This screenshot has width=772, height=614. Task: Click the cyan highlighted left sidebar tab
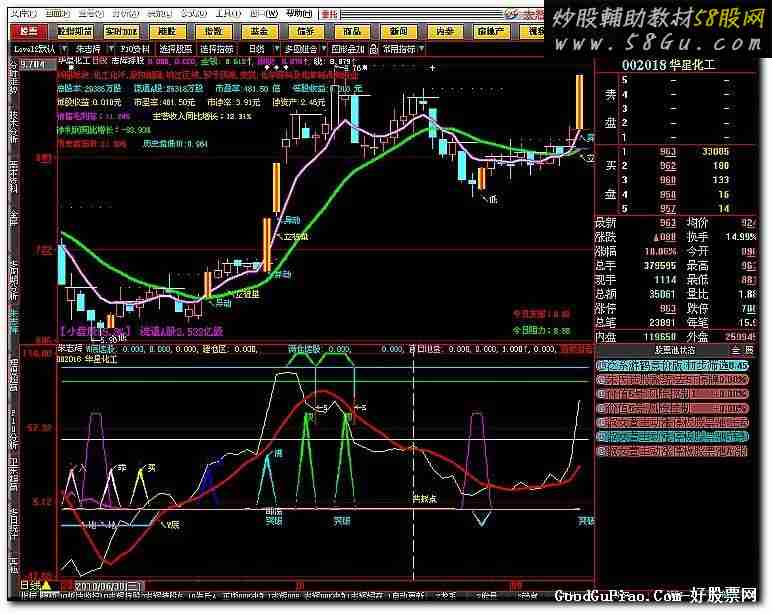[x=14, y=320]
